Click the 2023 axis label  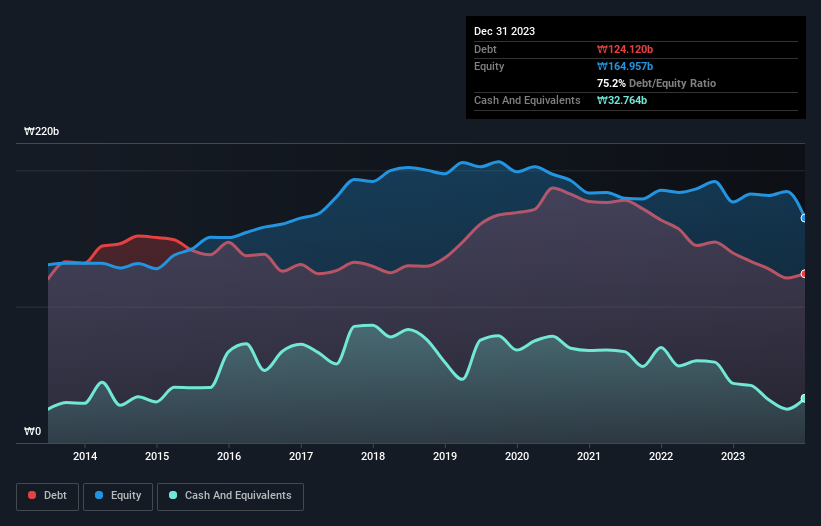(x=733, y=456)
